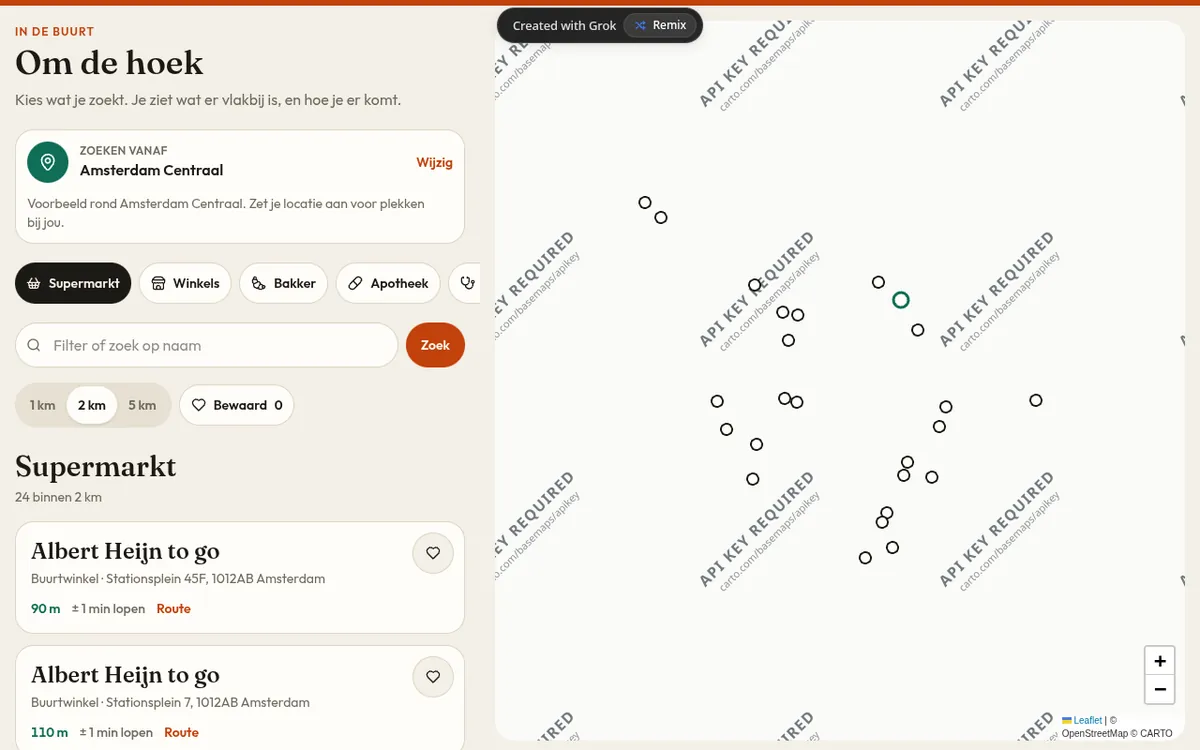Select the Apotheek category chip

(388, 283)
